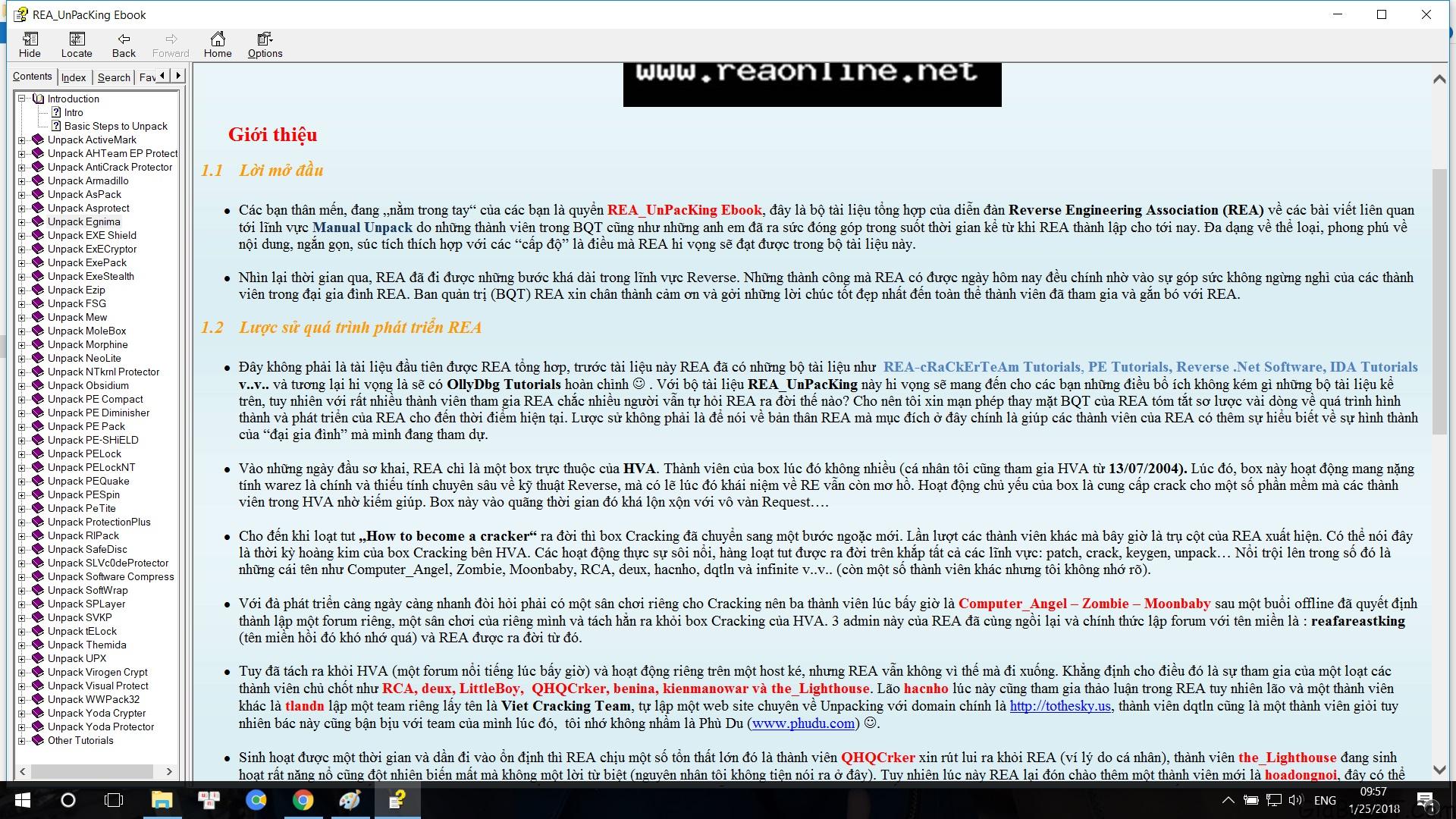Show hidden system tray icons

[x=1228, y=800]
